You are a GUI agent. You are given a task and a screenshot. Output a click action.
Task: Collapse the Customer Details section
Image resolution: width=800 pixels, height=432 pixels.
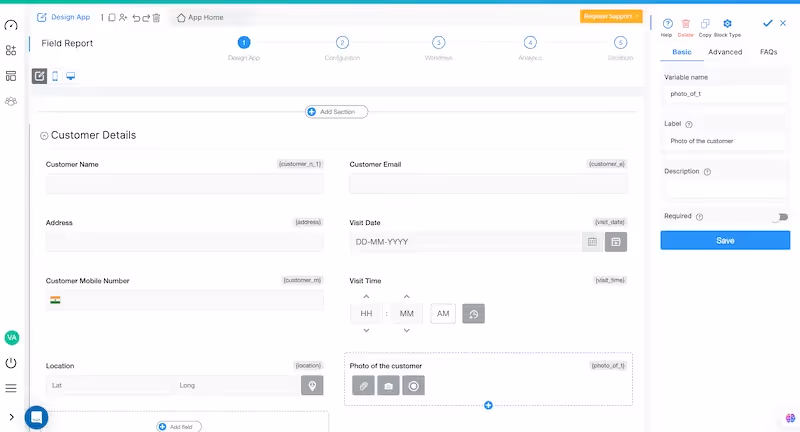click(44, 136)
